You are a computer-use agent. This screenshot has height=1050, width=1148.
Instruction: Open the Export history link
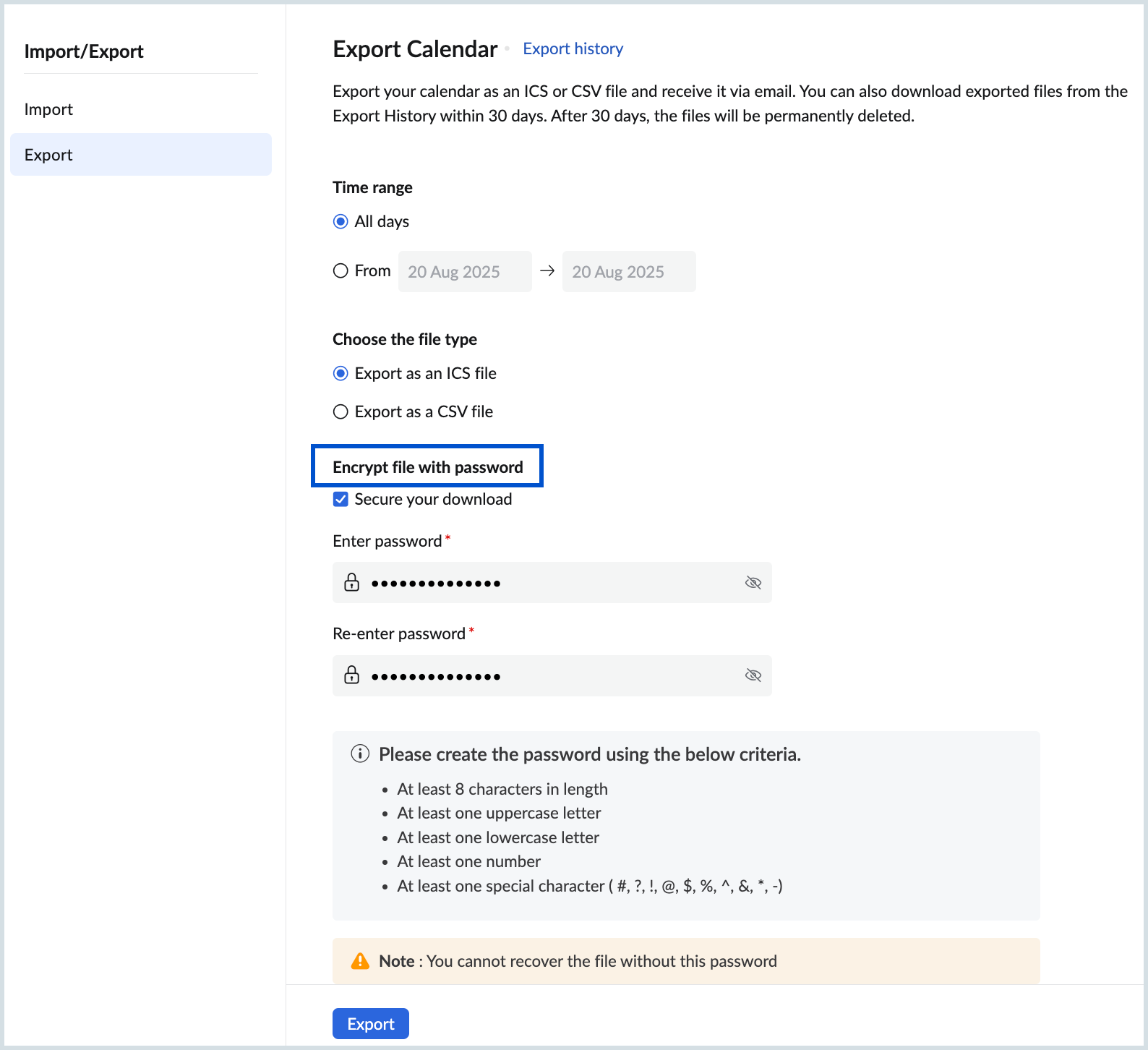(x=573, y=48)
